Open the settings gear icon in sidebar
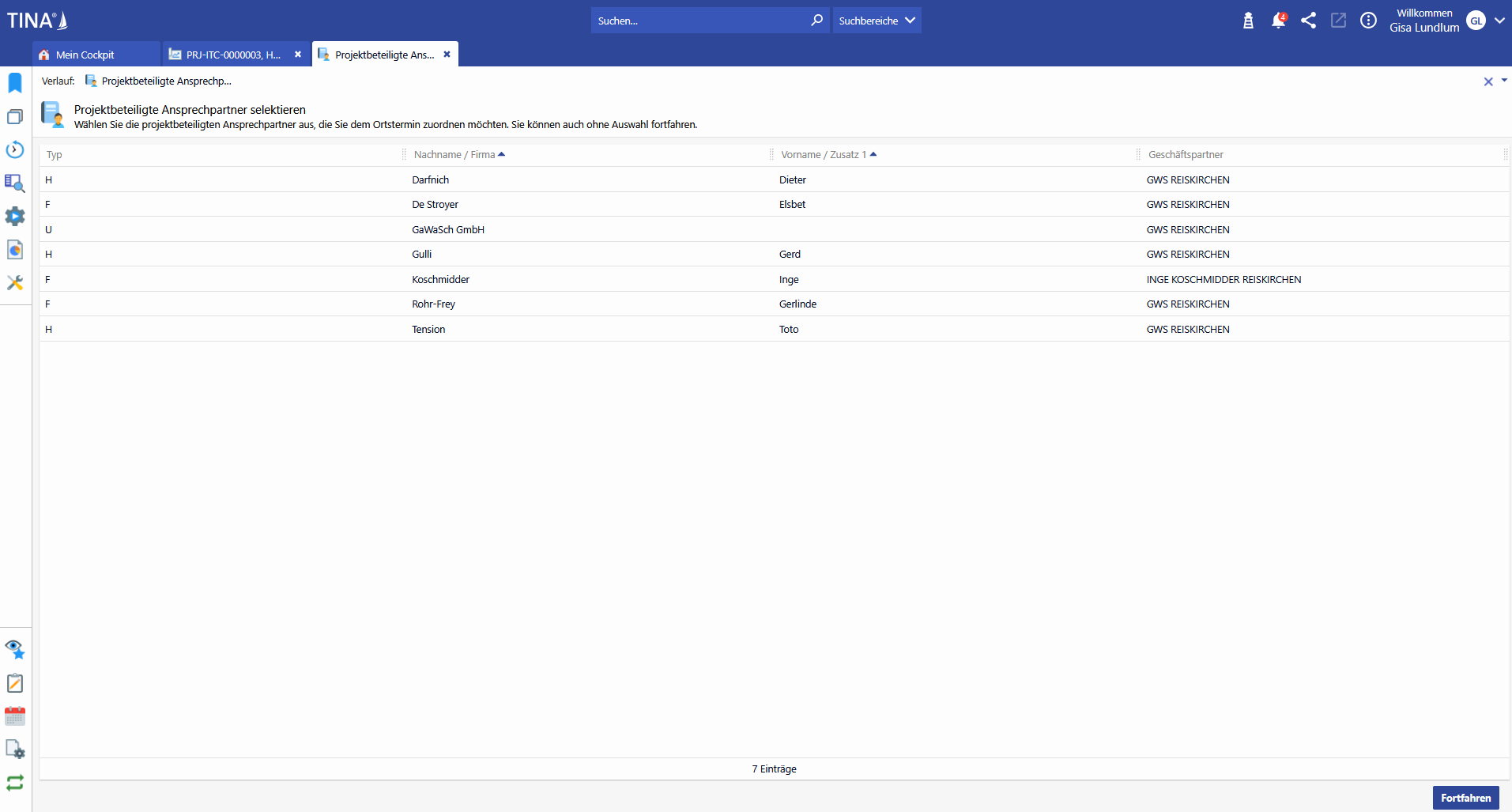This screenshot has width=1512, height=812. (15, 217)
